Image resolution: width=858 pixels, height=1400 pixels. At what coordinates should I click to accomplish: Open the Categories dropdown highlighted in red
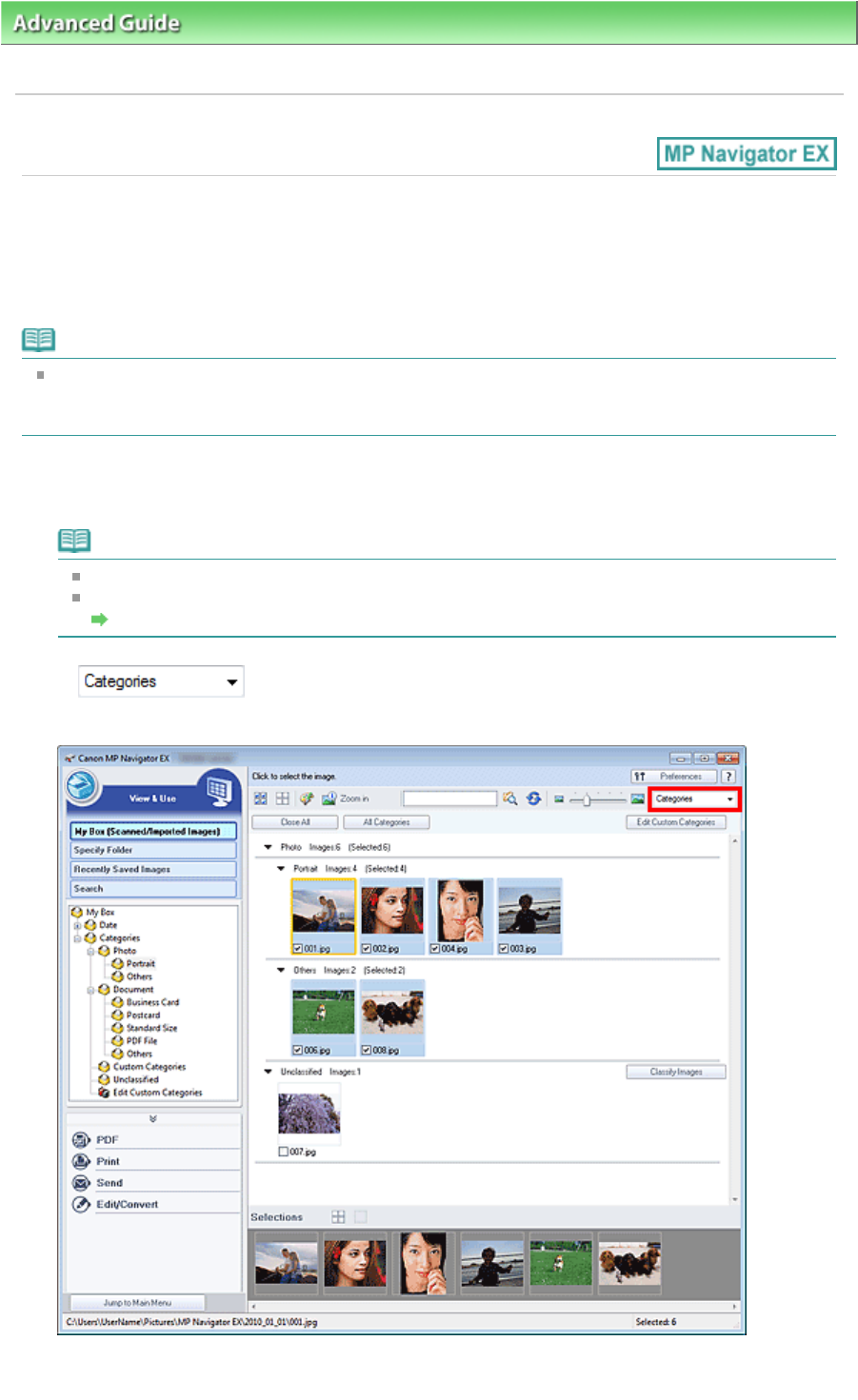coord(694,799)
